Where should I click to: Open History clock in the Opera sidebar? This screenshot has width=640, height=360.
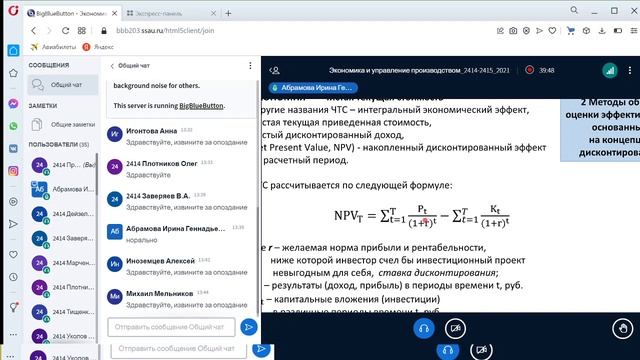tap(13, 277)
